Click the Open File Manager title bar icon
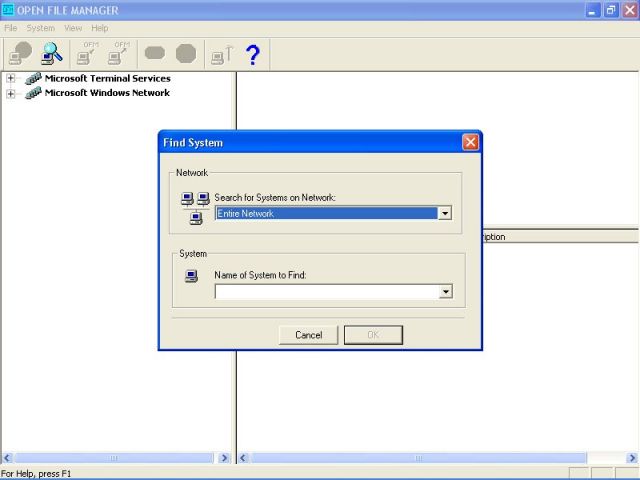 7,9
